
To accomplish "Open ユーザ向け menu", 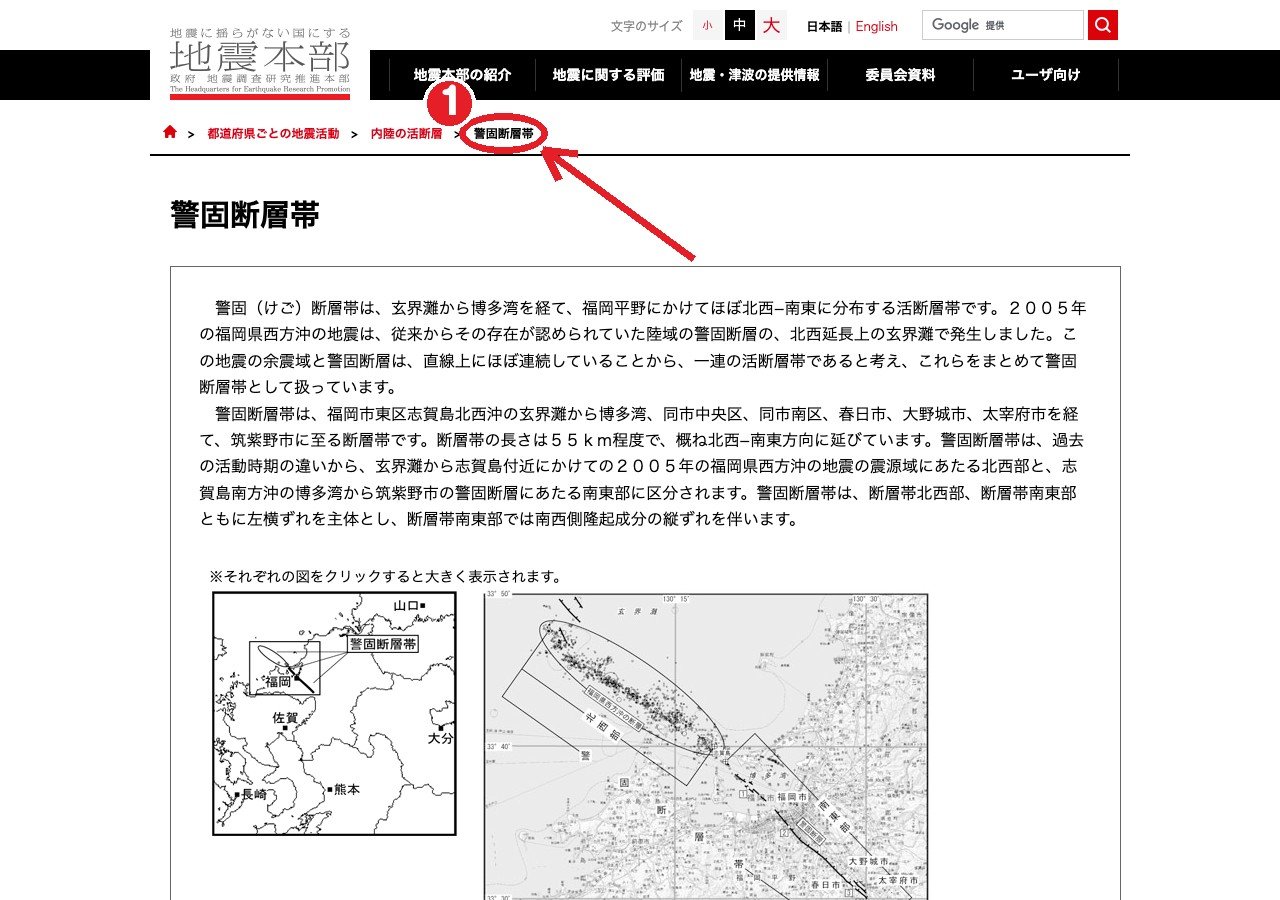I will pyautogui.click(x=1046, y=75).
